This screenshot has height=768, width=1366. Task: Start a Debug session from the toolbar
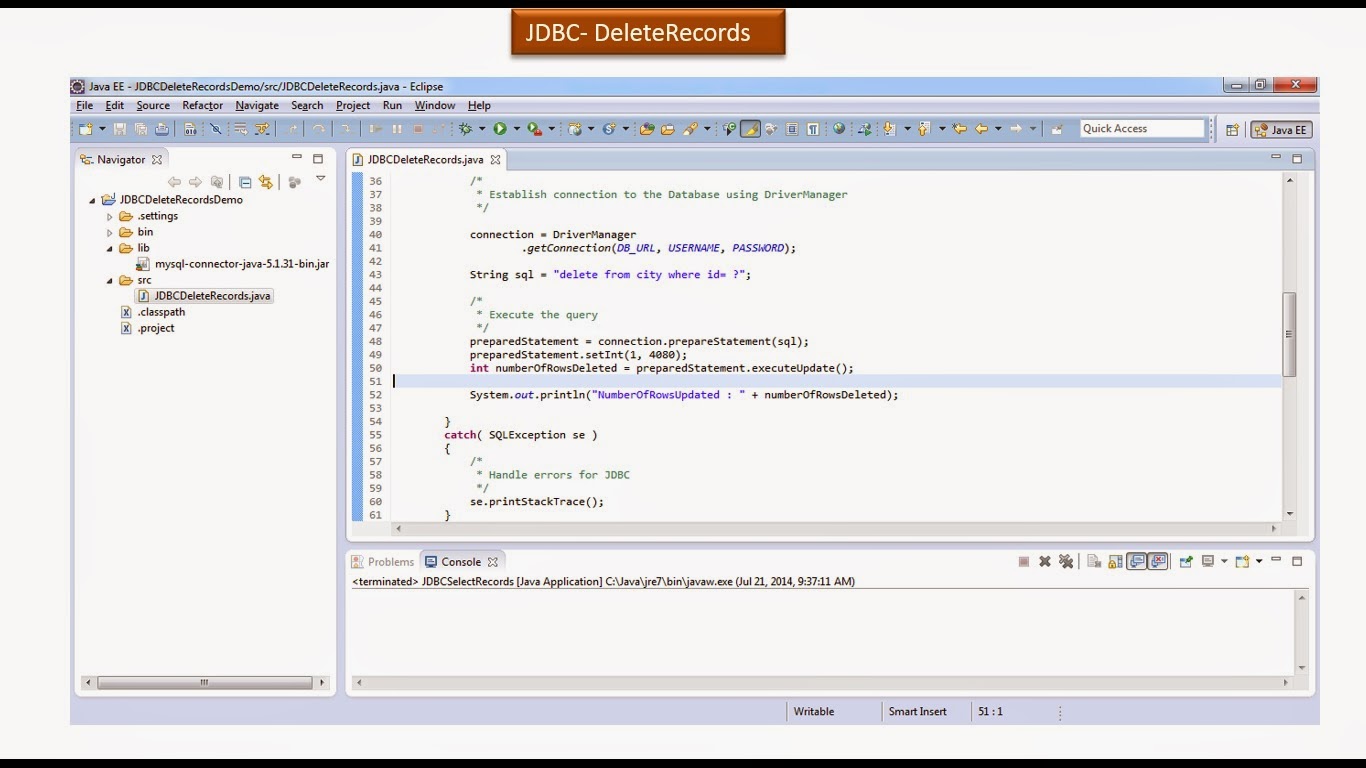coord(466,129)
